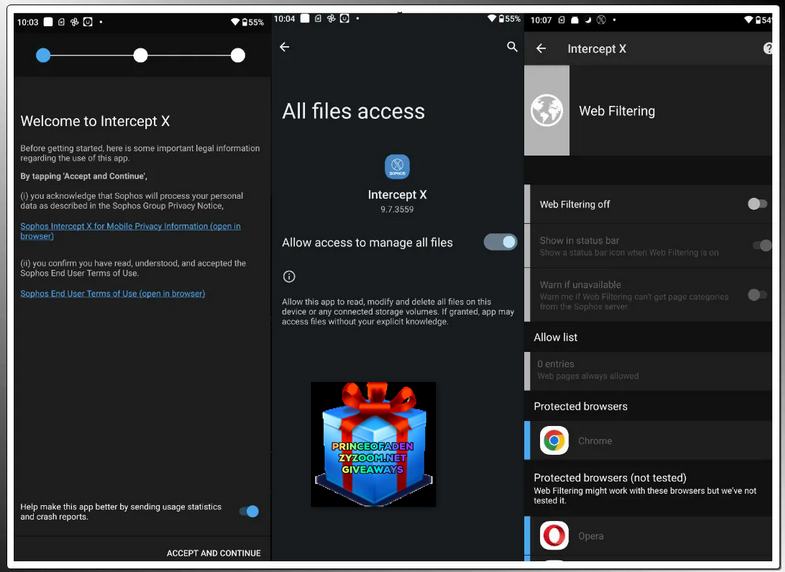Tap the 10:07 clock in right status bar

point(541,20)
